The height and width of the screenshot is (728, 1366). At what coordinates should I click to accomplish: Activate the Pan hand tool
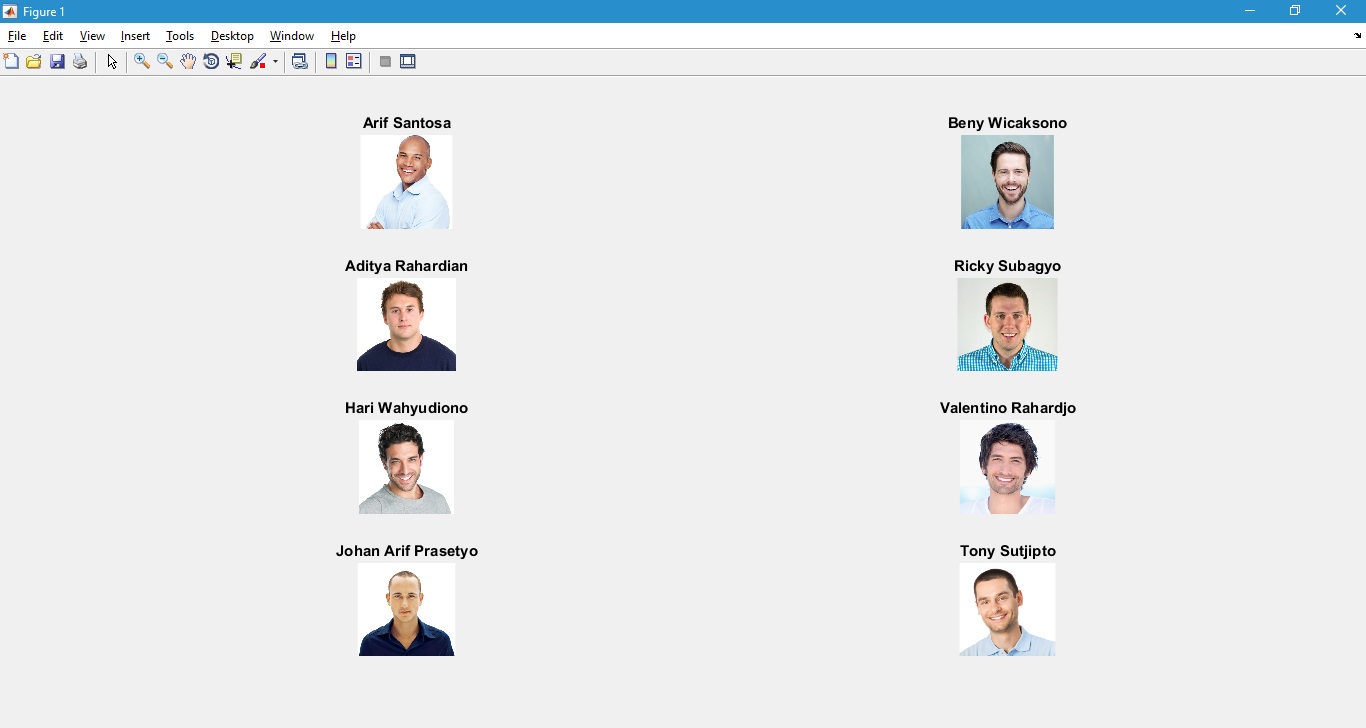188,62
